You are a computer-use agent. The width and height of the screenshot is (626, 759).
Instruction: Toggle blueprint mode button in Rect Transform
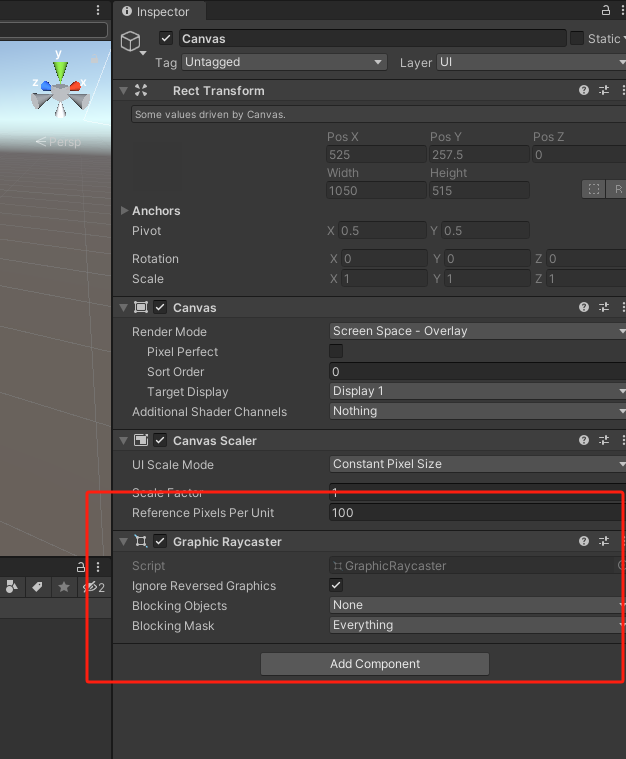tap(594, 189)
